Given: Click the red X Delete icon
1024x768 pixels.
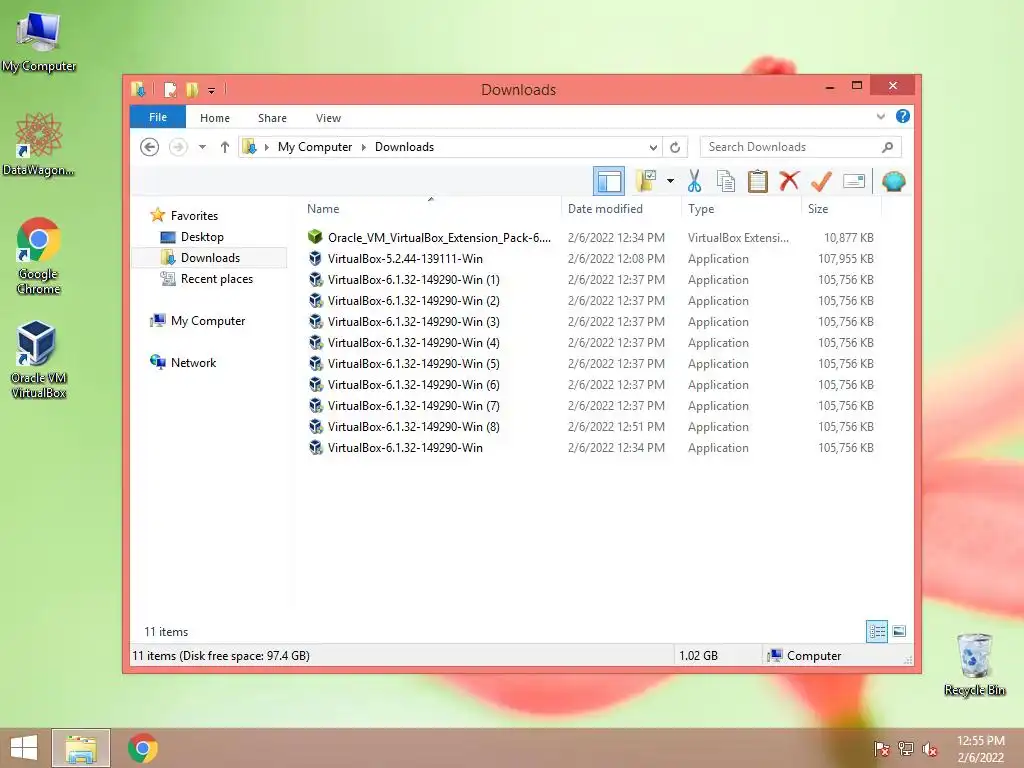Looking at the screenshot, I should [789, 180].
